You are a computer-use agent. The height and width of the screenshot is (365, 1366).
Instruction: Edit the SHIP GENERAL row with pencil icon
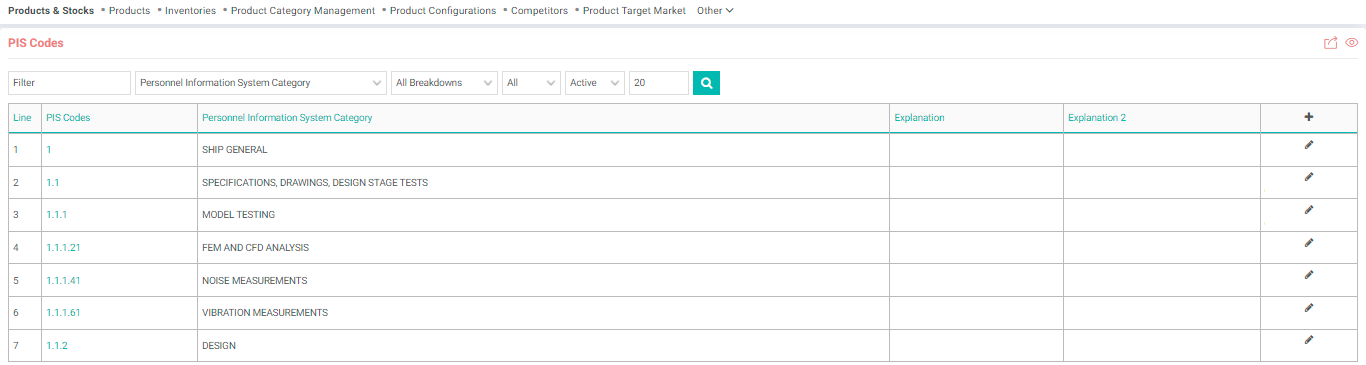tap(1309, 145)
